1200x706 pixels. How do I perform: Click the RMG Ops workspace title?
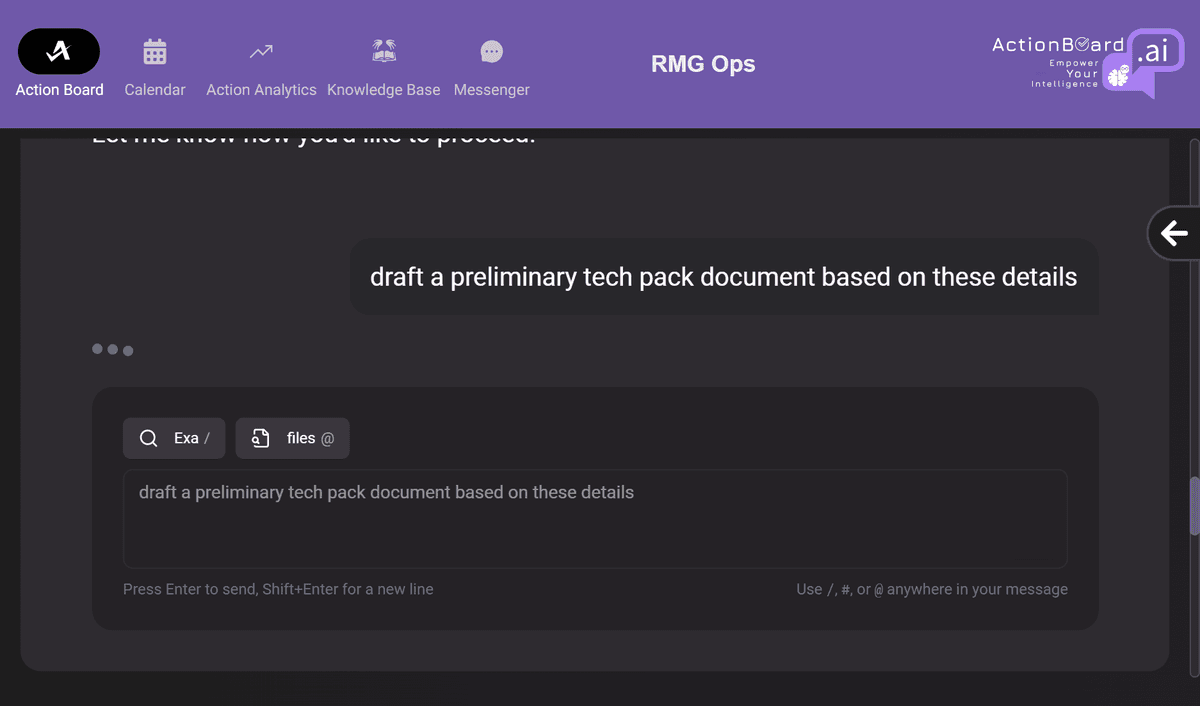click(x=703, y=65)
